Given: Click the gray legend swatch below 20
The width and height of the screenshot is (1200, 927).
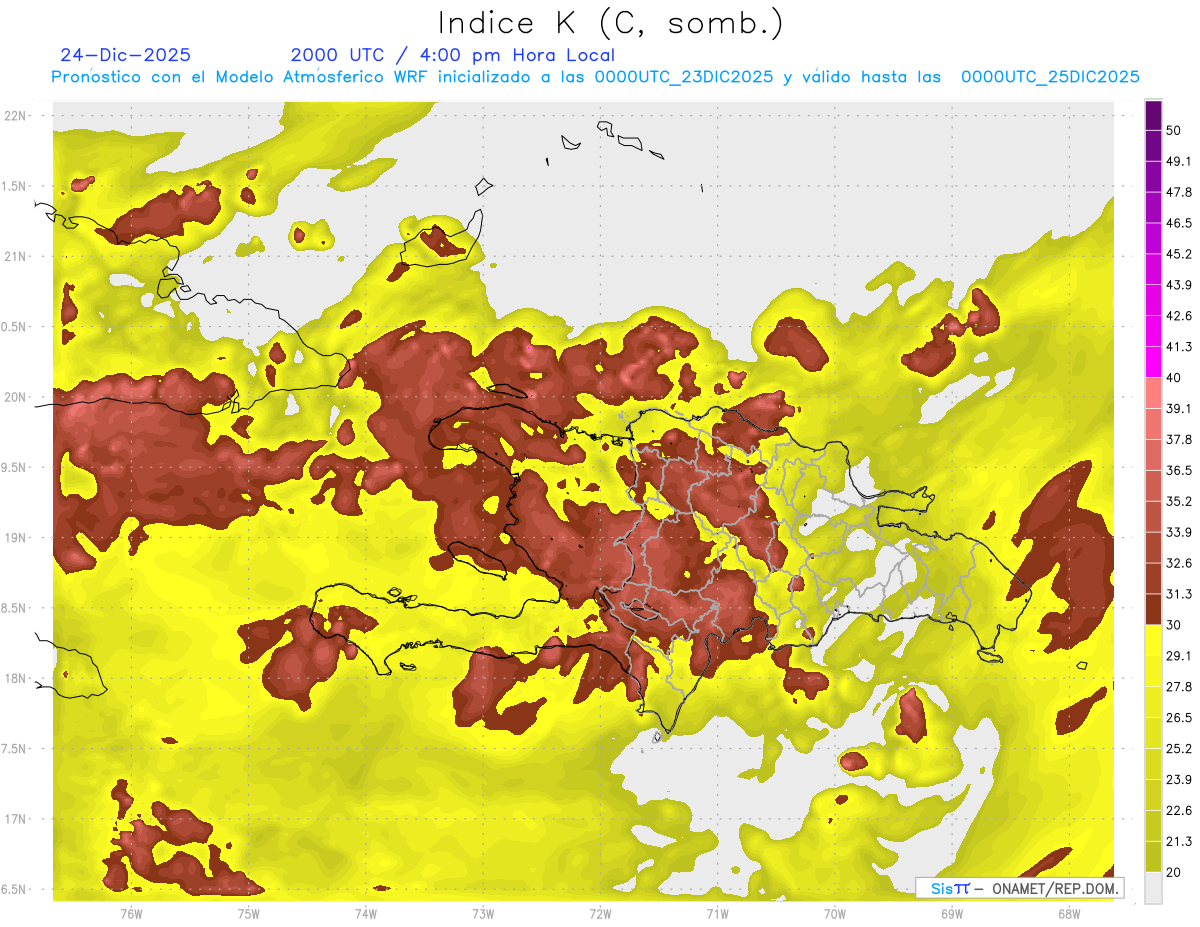Looking at the screenshot, I should 1153,888.
